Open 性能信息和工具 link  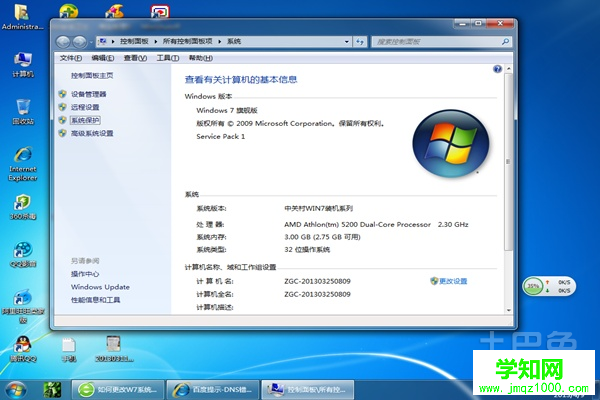point(95,300)
